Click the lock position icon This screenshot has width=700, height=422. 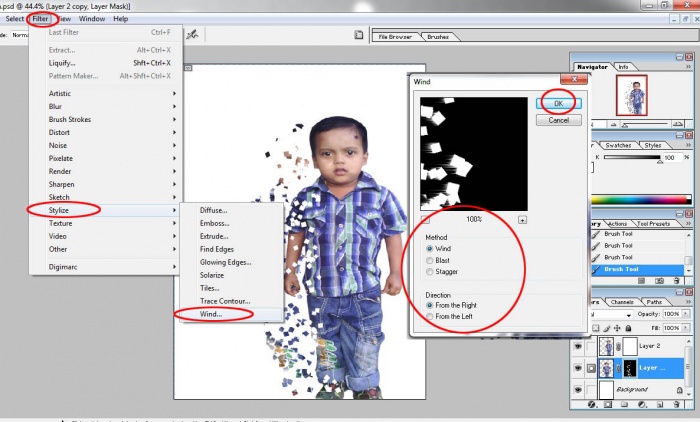[x=617, y=328]
